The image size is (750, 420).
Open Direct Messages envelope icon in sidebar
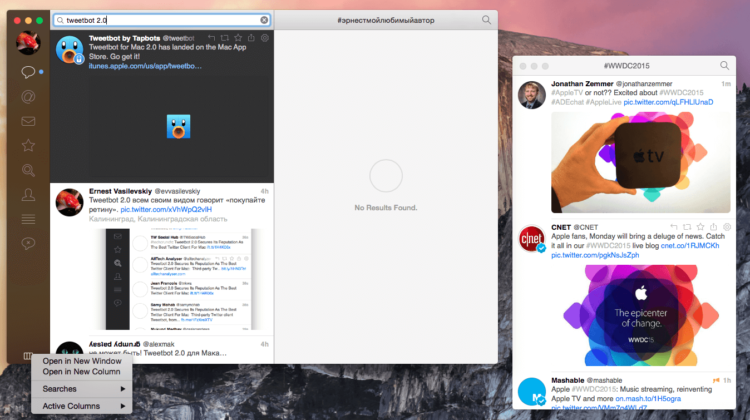(x=28, y=121)
